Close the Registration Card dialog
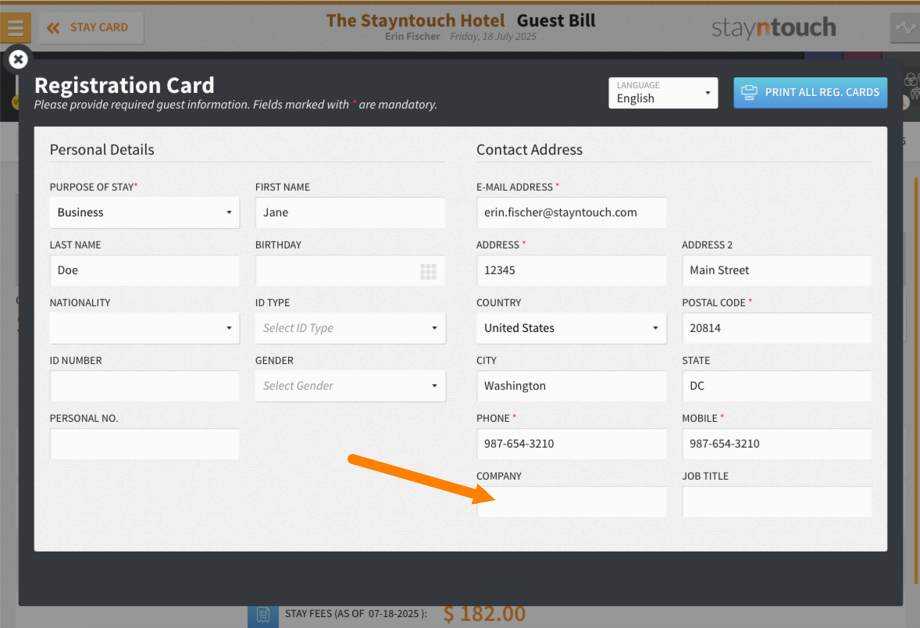The width and height of the screenshot is (920, 628). (x=18, y=59)
